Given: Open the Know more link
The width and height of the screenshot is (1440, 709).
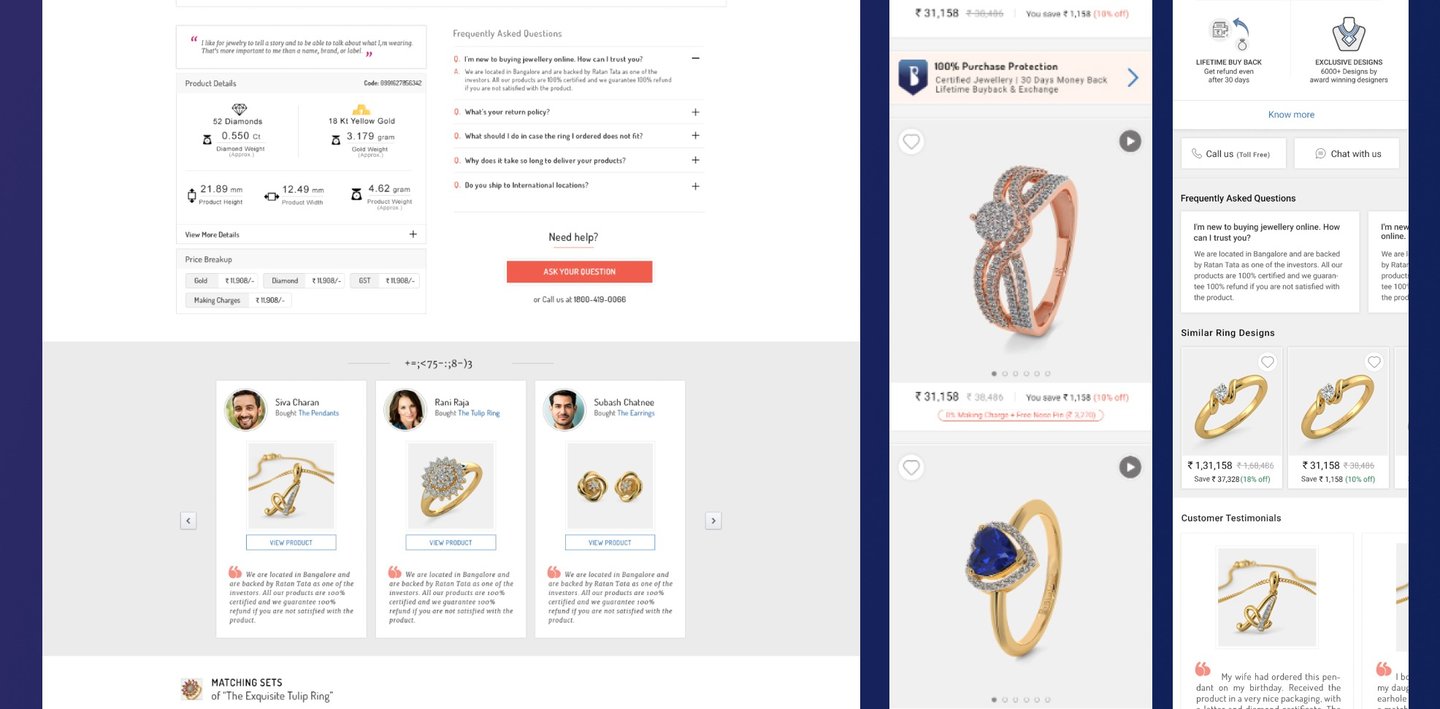Looking at the screenshot, I should point(1291,115).
